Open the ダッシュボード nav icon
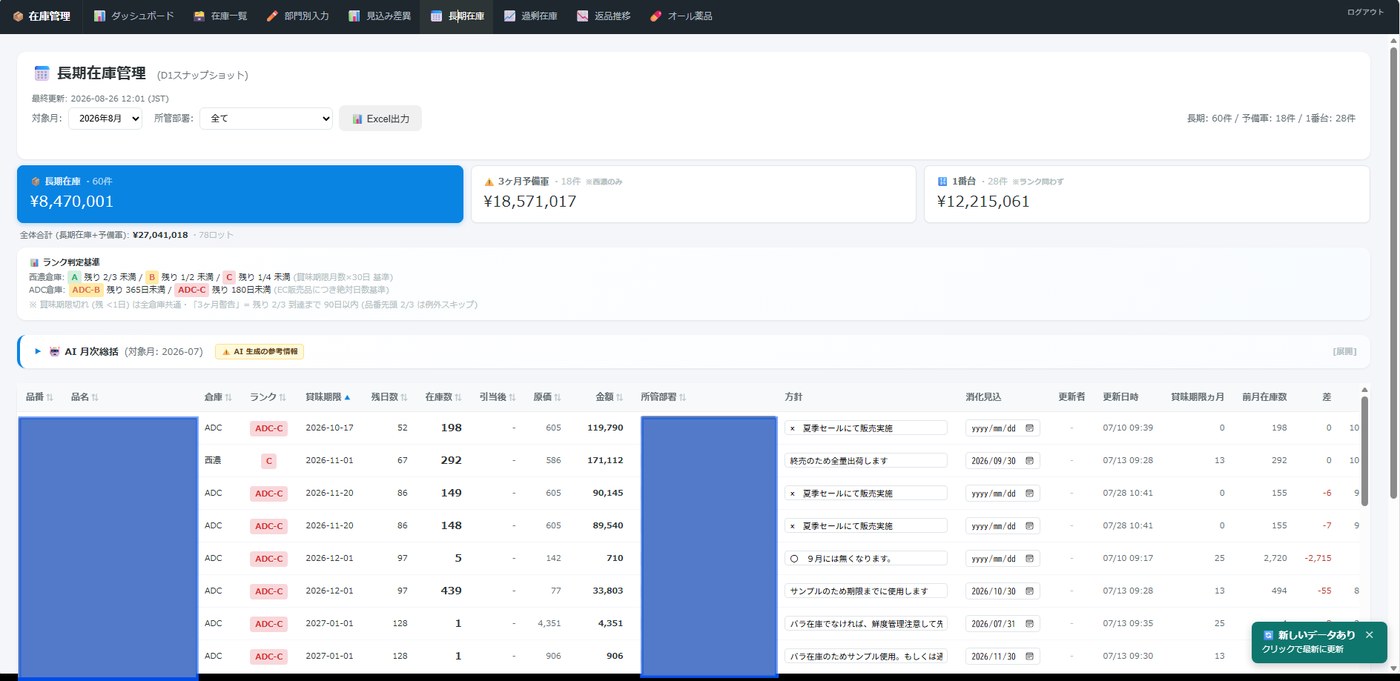Viewport: 1400px width, 681px height. (x=99, y=16)
